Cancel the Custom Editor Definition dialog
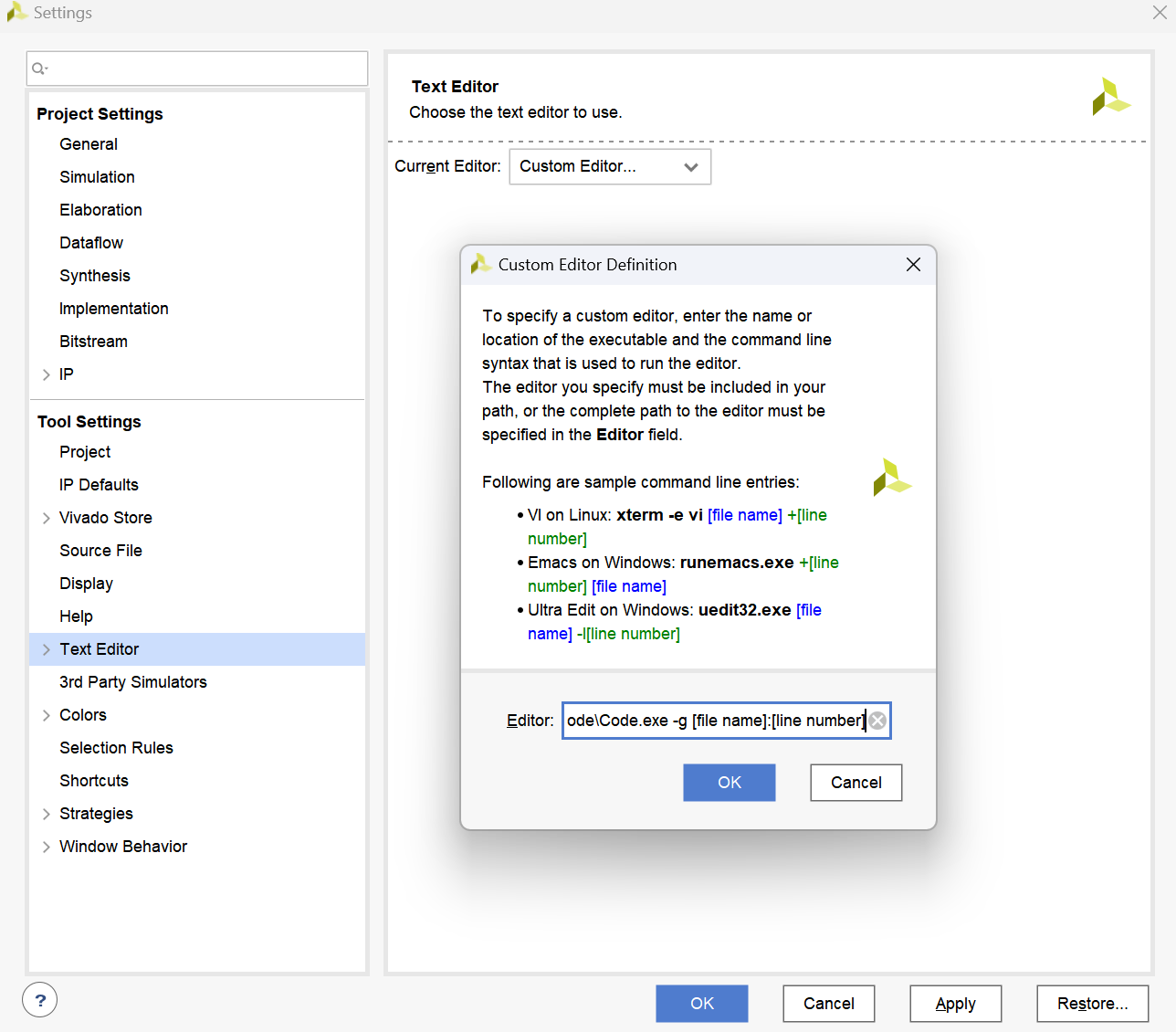1176x1032 pixels. 856,783
